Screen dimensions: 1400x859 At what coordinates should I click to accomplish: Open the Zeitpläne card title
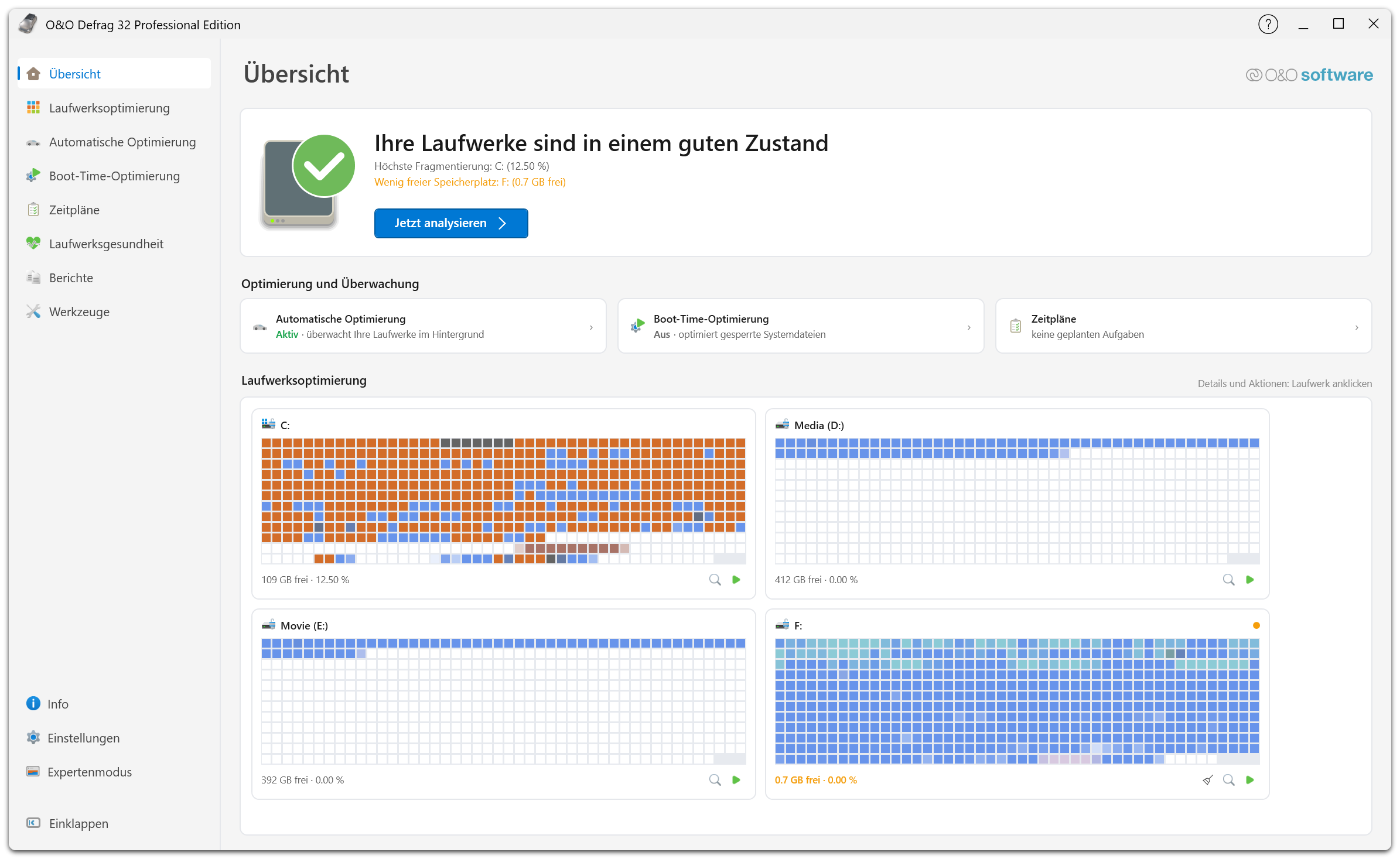[x=1053, y=319]
